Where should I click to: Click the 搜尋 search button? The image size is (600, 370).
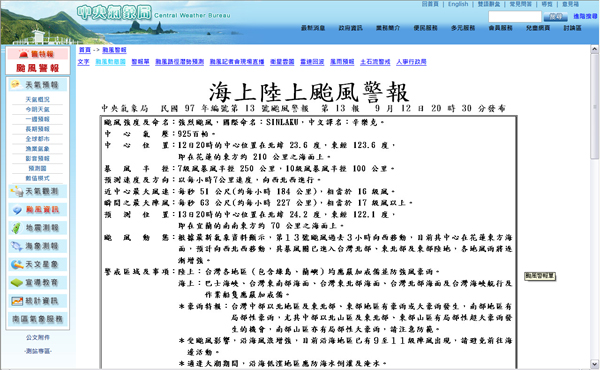click(x=555, y=17)
